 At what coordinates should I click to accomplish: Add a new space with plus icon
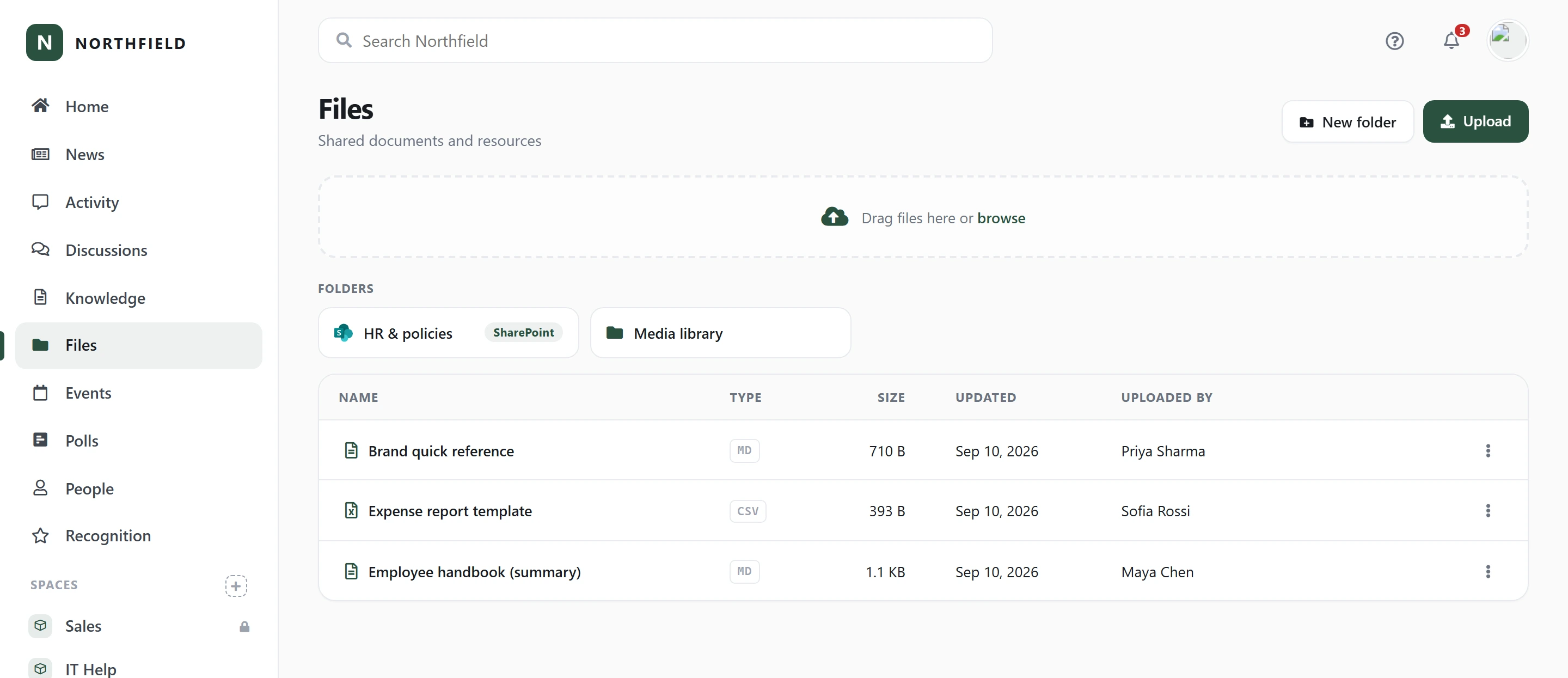click(236, 586)
